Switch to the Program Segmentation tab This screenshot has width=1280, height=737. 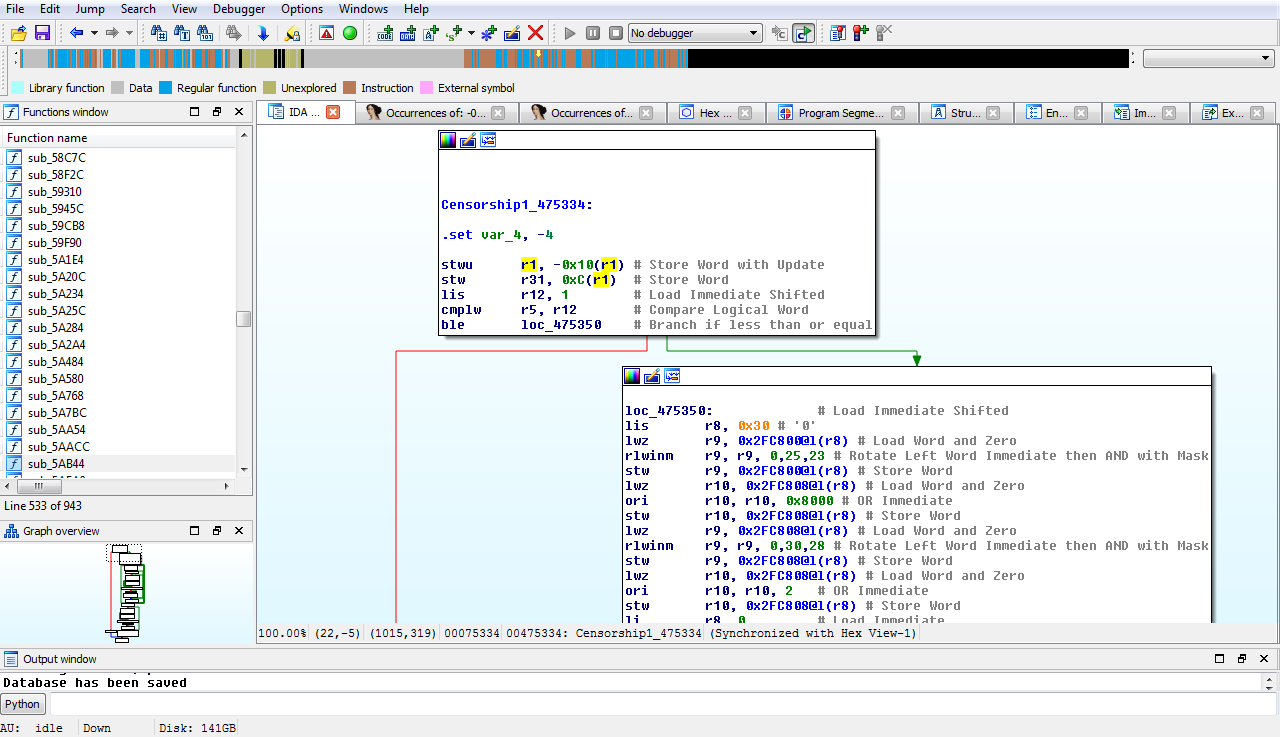coord(840,113)
